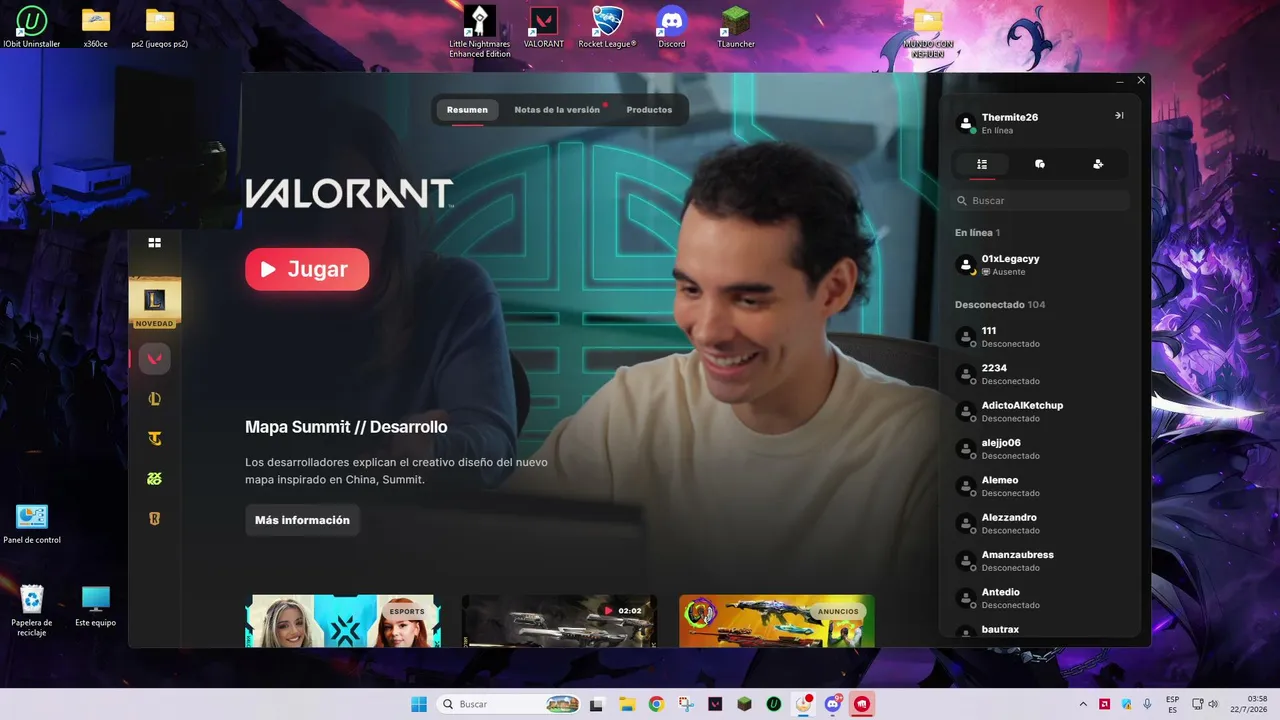Open File Explorer from the taskbar
1280x720 pixels.
tap(626, 704)
